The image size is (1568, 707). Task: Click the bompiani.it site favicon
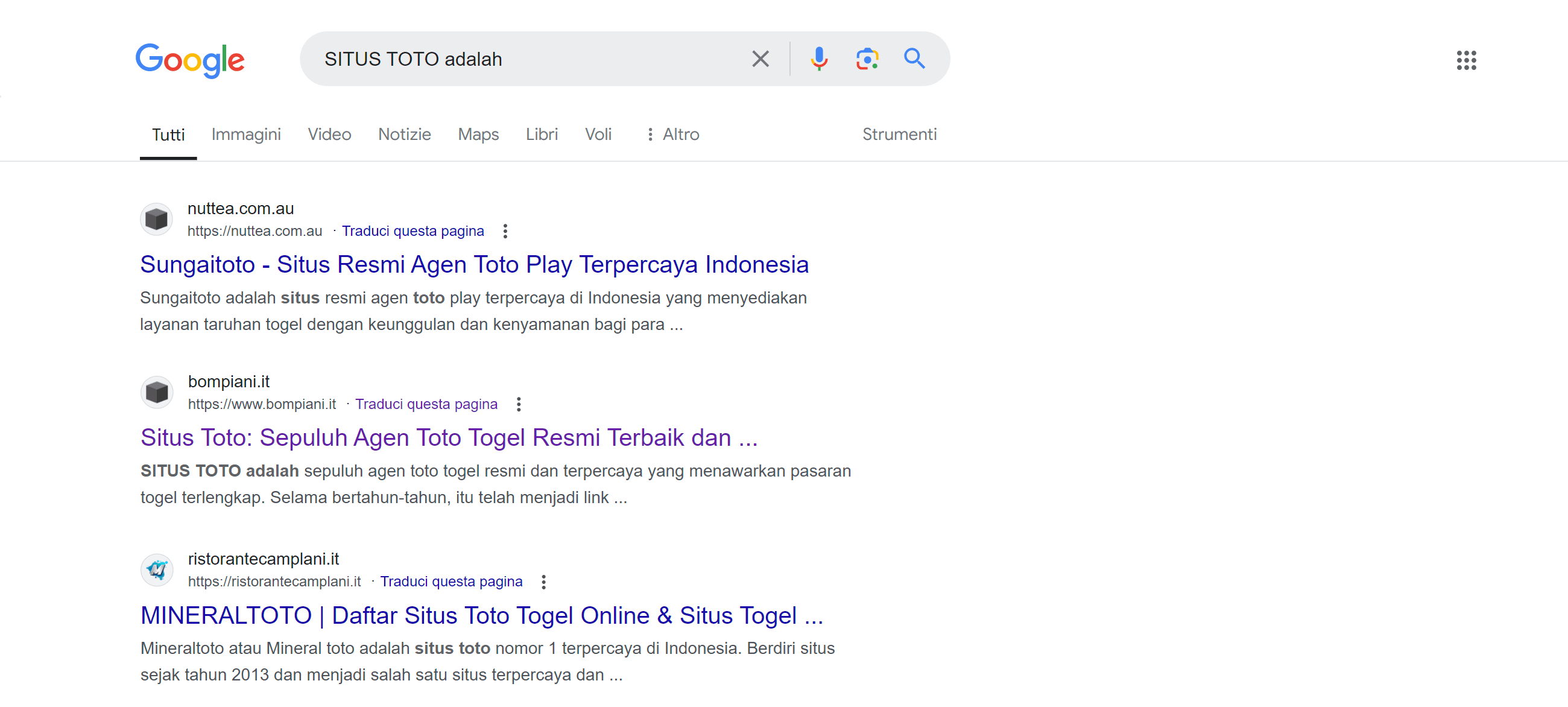click(157, 392)
